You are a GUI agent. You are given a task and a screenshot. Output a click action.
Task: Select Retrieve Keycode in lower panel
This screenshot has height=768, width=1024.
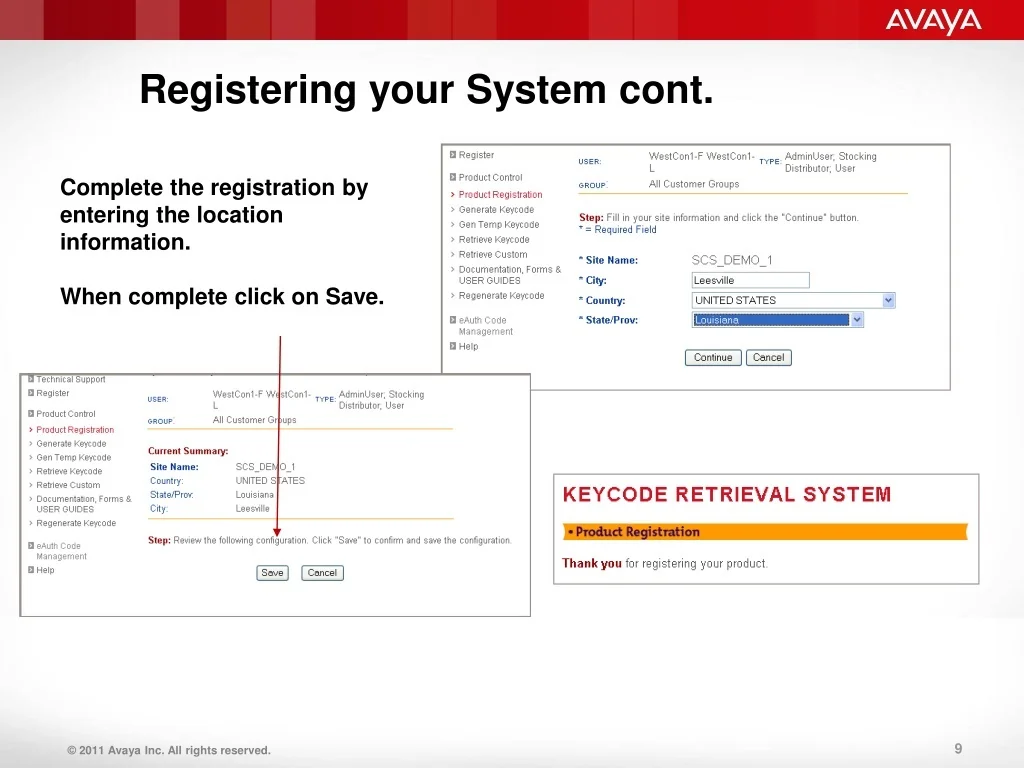click(x=69, y=471)
